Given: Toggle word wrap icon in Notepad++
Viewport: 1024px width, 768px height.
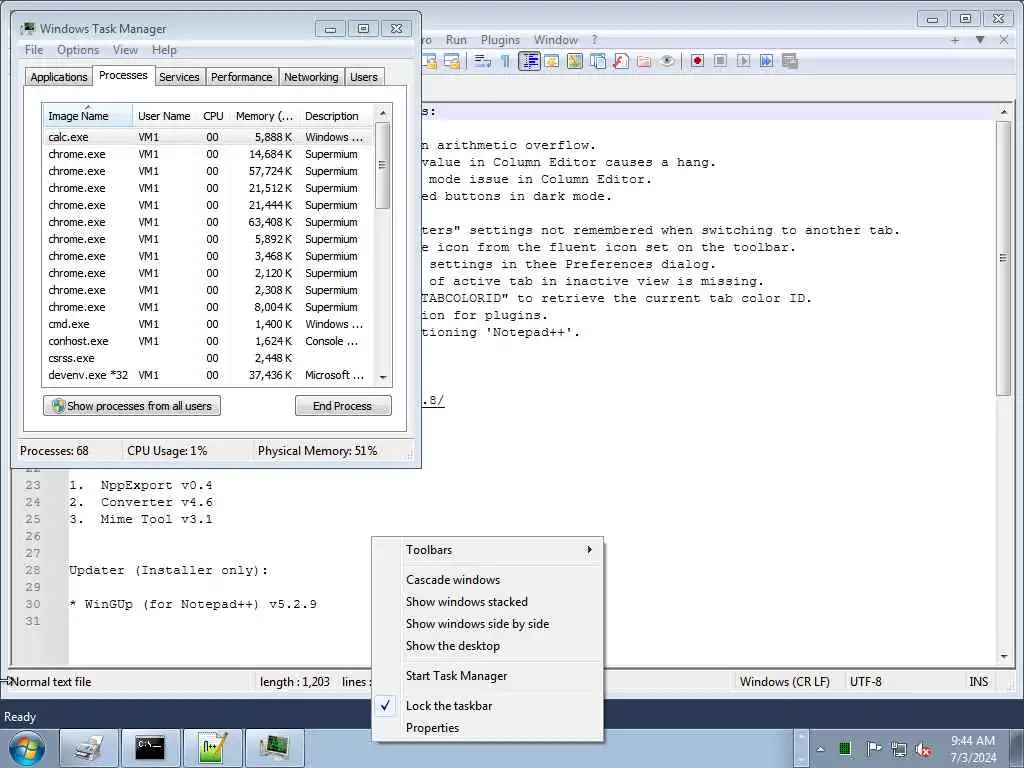Looking at the screenshot, I should point(483,61).
